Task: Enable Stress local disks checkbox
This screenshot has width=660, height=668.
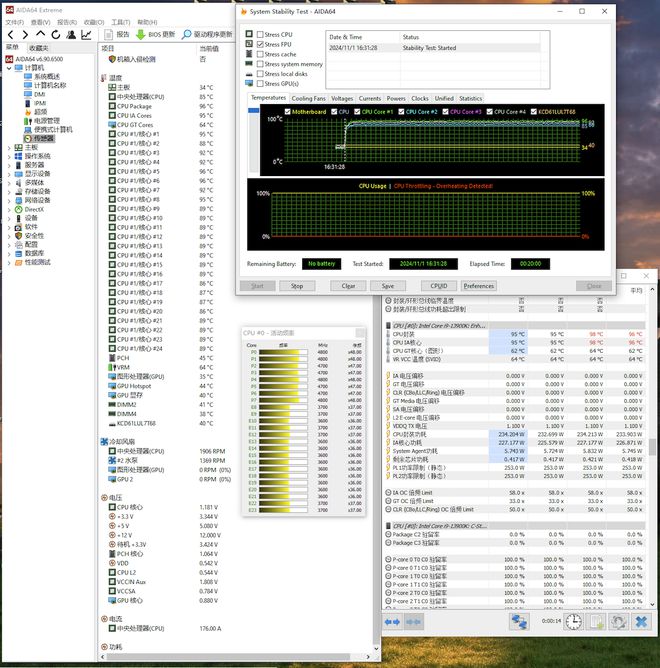Action: (260, 74)
